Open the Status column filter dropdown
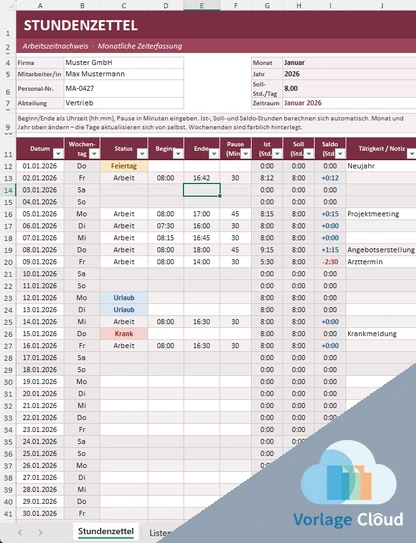Screen dimensions: 416x543 click(142, 153)
